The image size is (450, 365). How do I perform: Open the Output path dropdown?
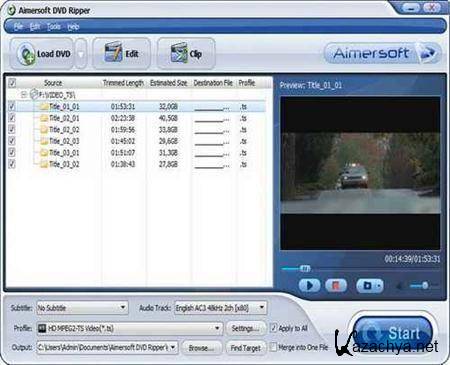tap(173, 347)
